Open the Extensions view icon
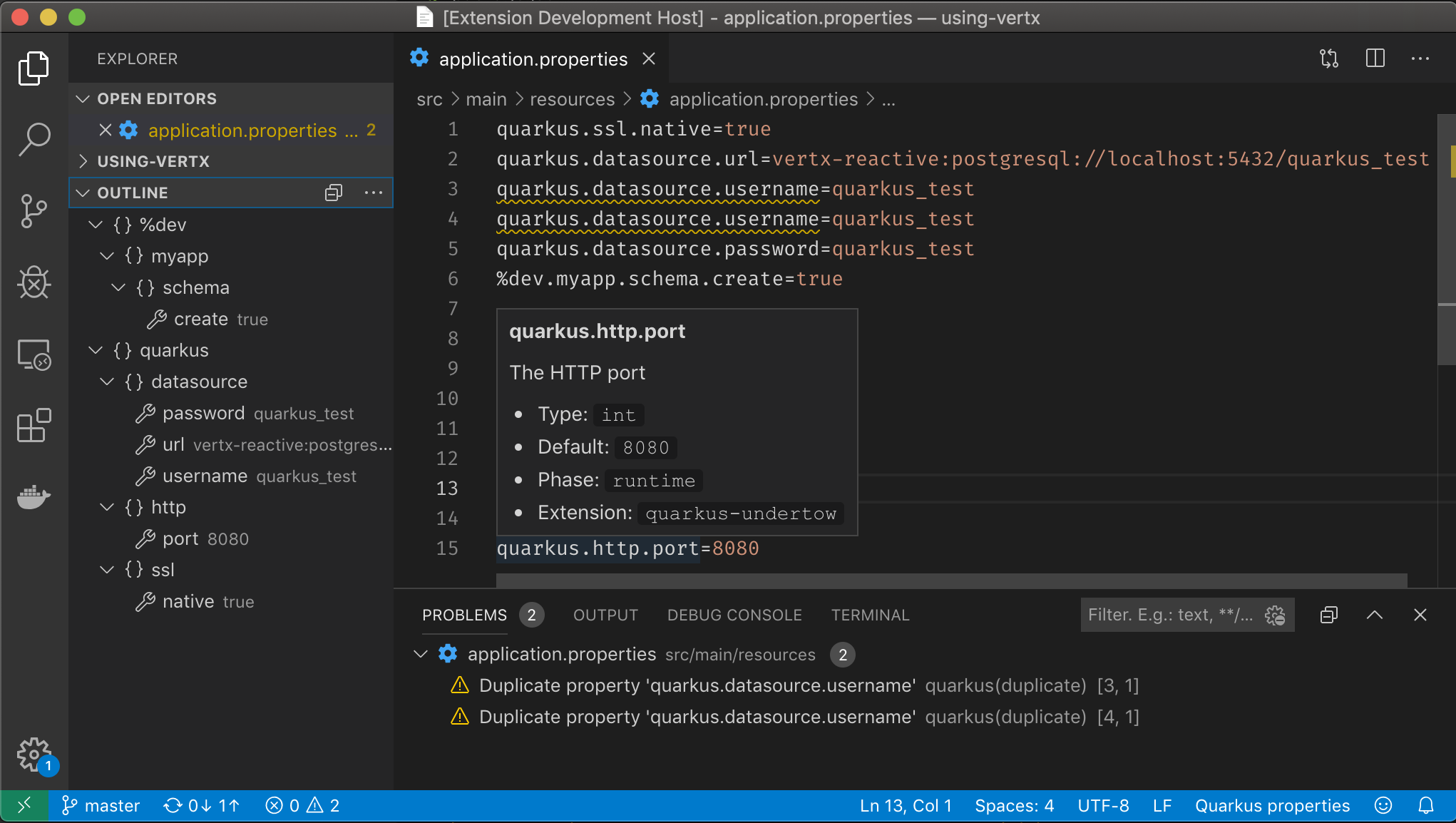Viewport: 1456px width, 823px height. pyautogui.click(x=34, y=426)
